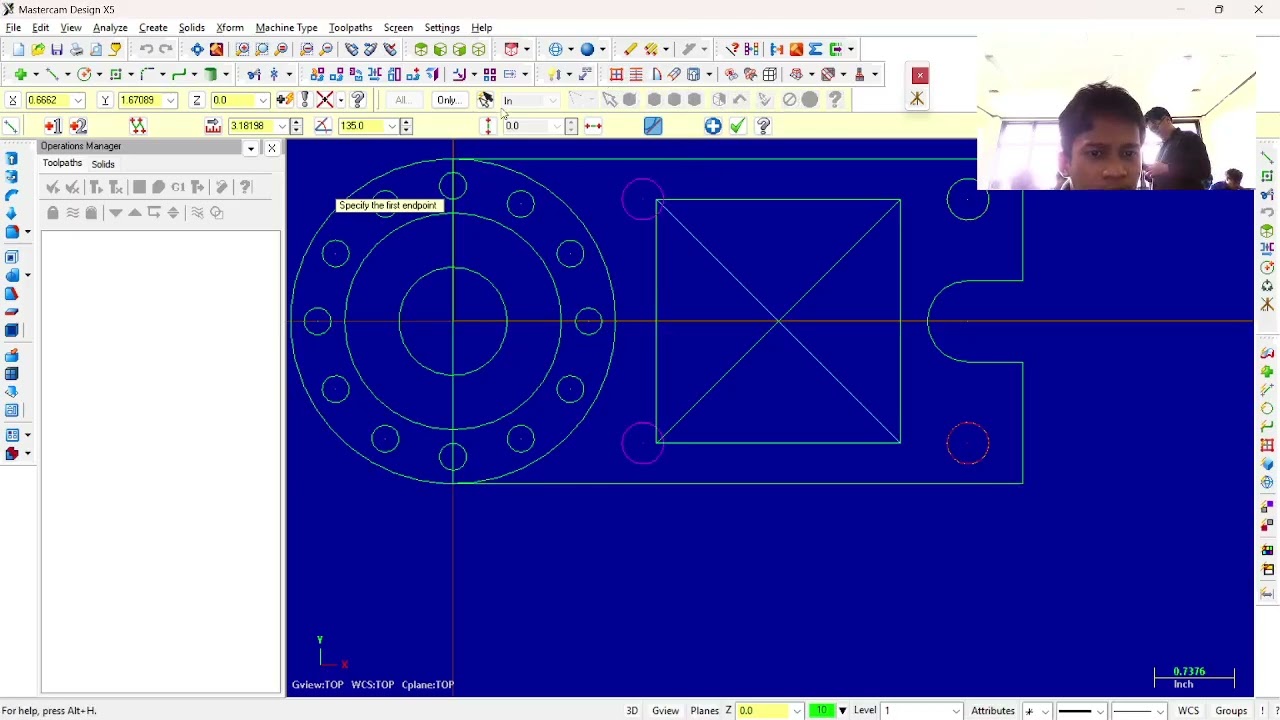Select the create line tool icon
This screenshot has width=1280, height=720.
coord(52,74)
